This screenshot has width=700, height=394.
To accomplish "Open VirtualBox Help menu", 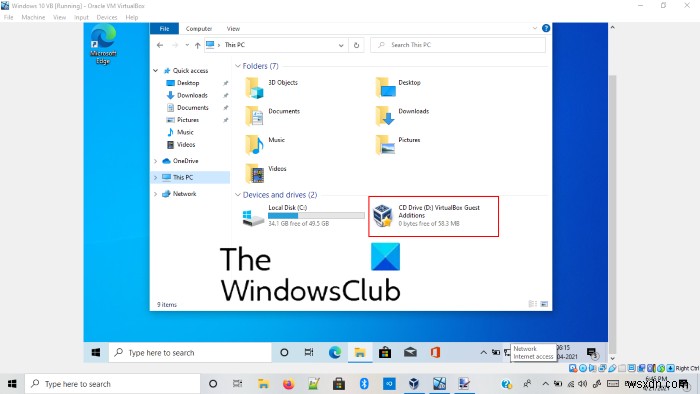I will click(132, 17).
